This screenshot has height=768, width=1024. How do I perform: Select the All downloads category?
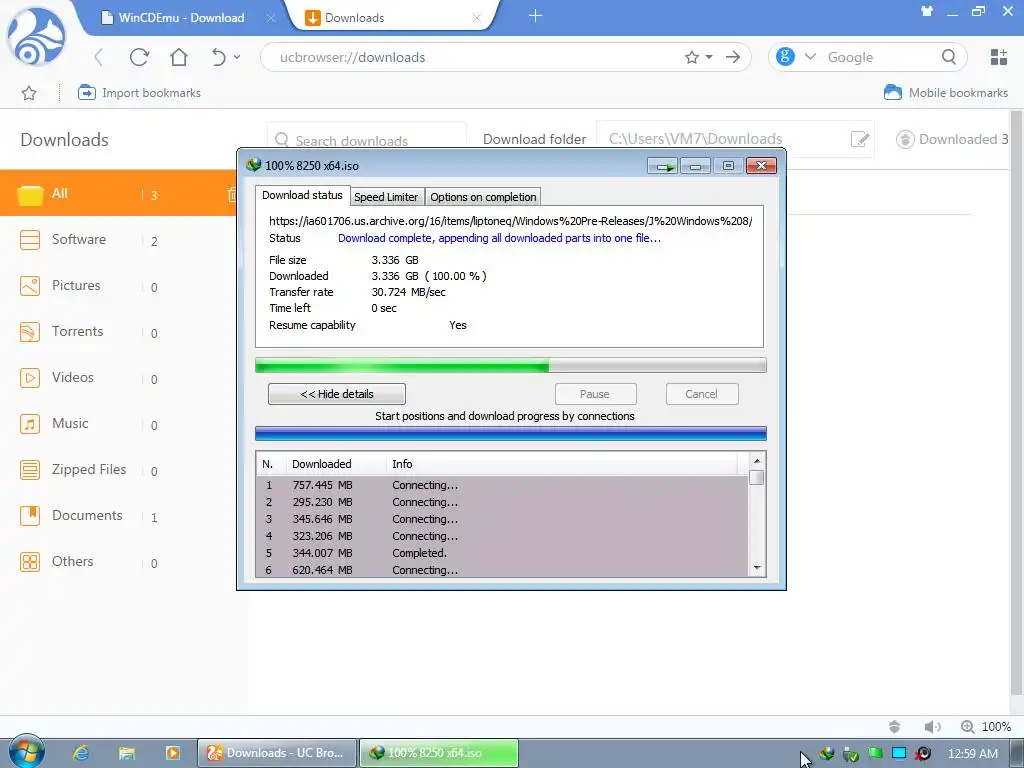119,193
